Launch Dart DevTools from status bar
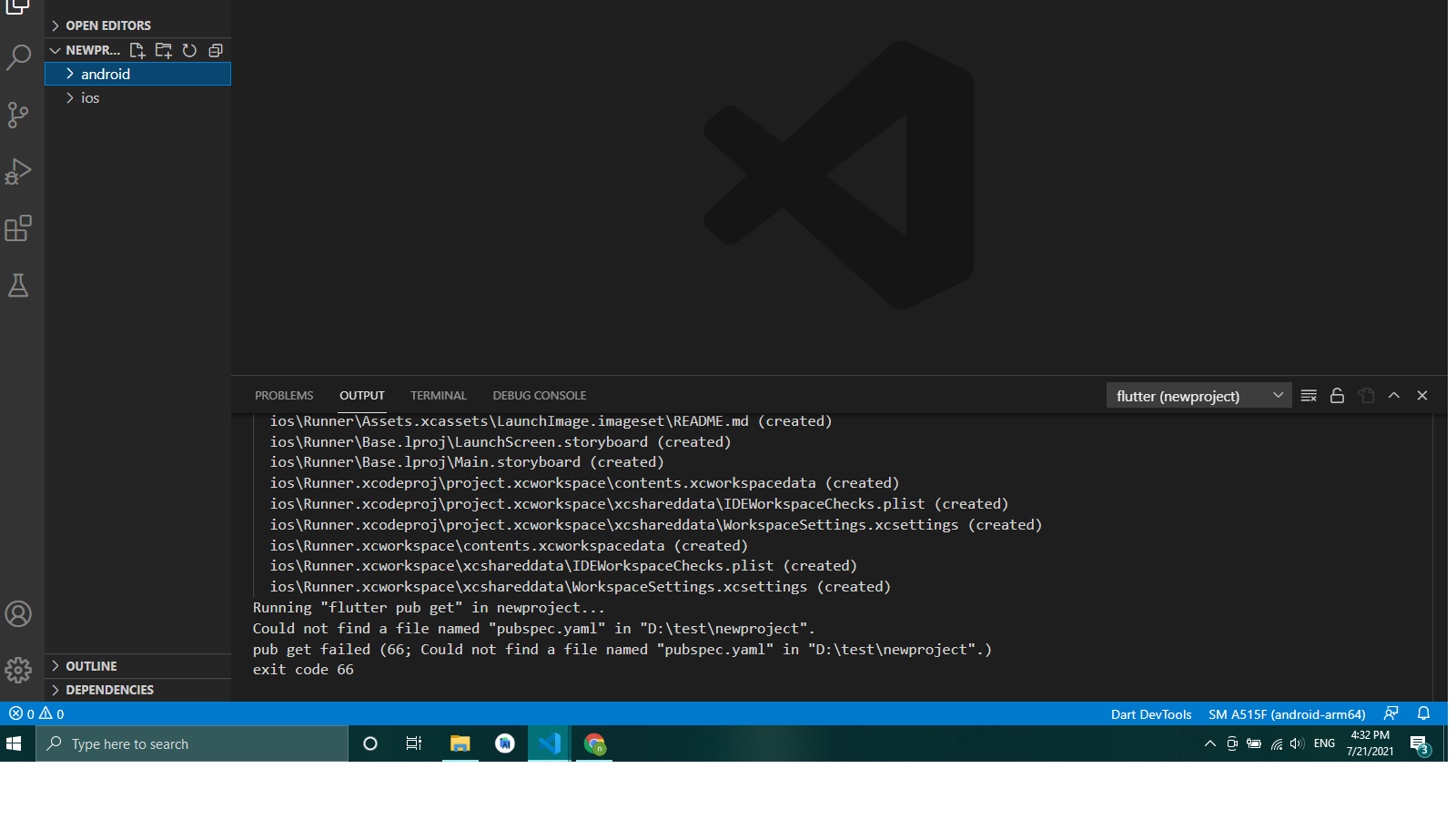This screenshot has width=1456, height=819. (x=1150, y=714)
